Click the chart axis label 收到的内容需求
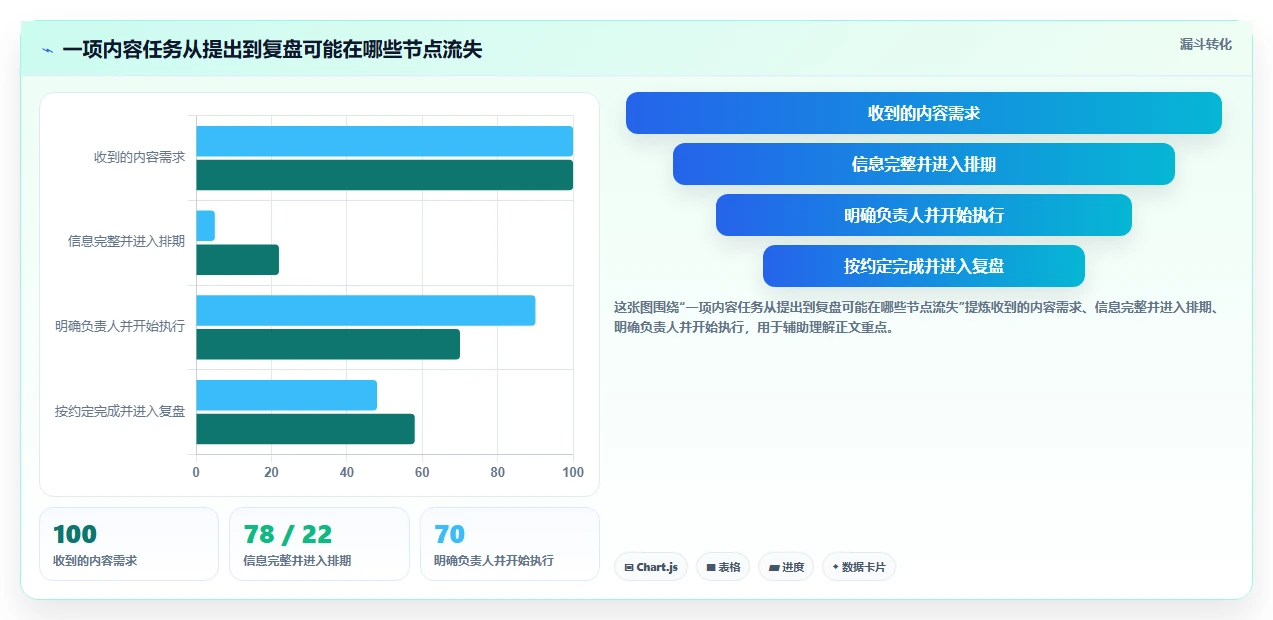 (140, 157)
